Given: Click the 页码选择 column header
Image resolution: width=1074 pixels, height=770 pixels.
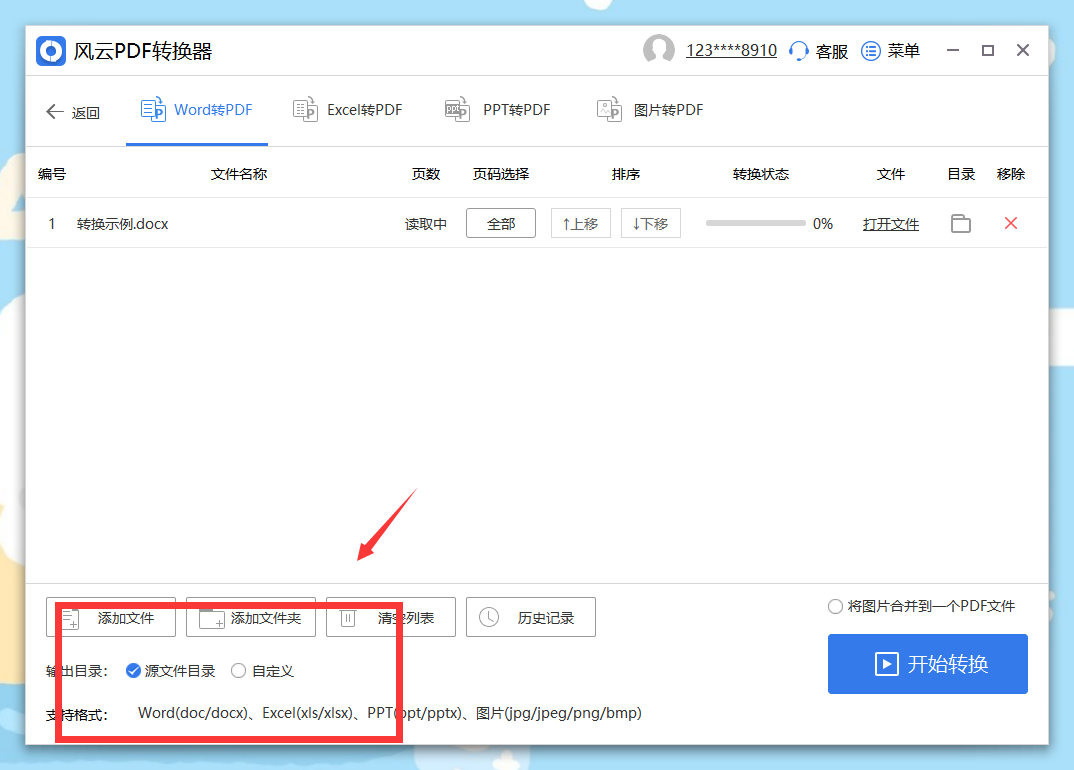Looking at the screenshot, I should tap(501, 174).
